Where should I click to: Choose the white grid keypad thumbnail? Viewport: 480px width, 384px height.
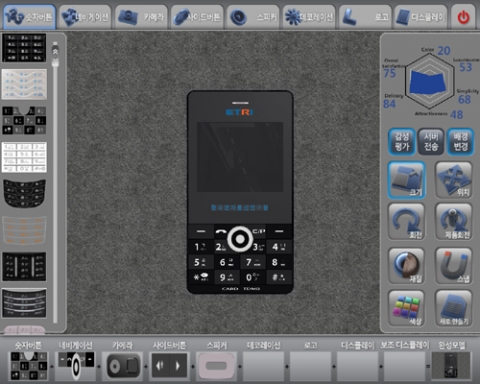pos(24,157)
